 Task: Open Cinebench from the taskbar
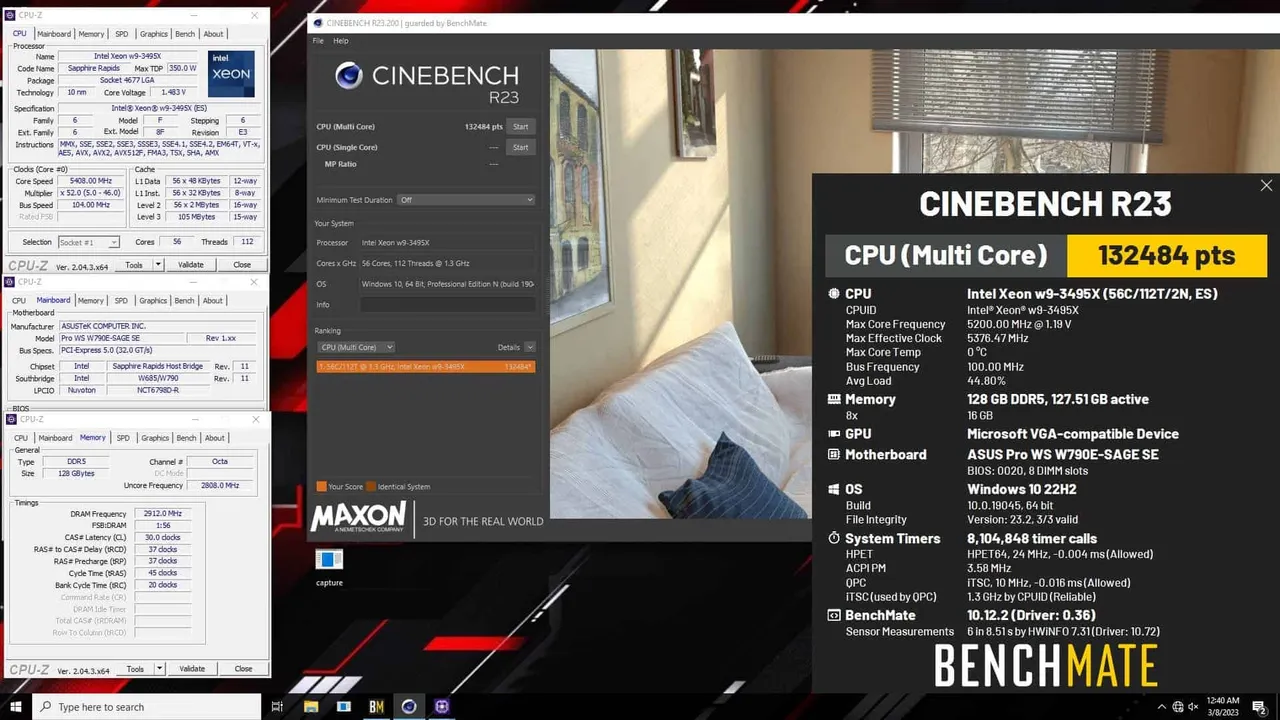coord(409,707)
